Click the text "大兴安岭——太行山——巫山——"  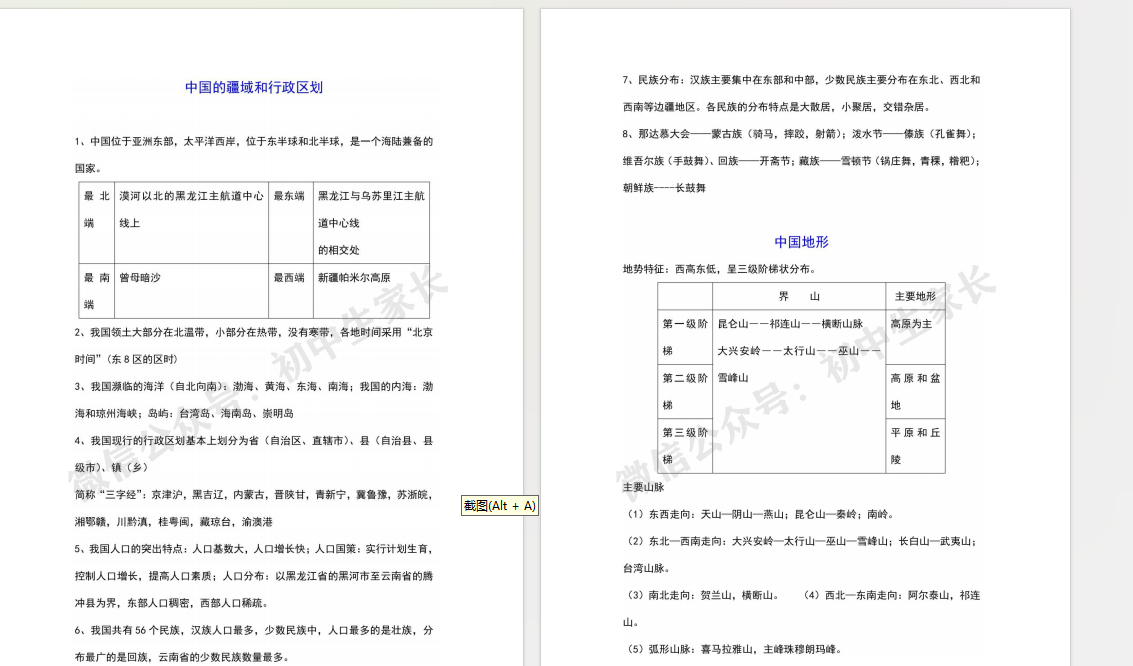pyautogui.click(x=799, y=350)
